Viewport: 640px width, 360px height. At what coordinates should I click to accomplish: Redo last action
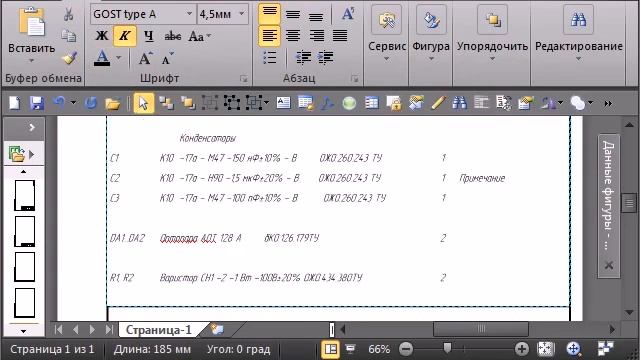coord(91,103)
